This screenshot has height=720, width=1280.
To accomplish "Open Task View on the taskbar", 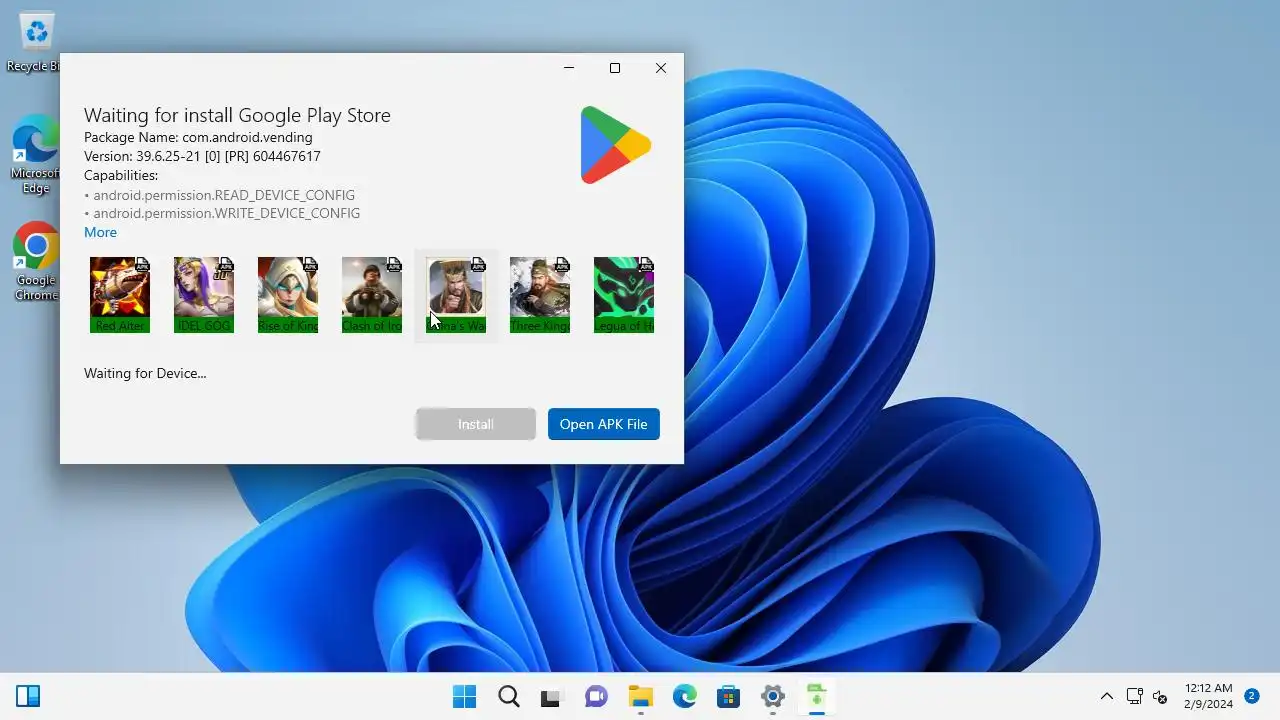I will click(x=551, y=696).
